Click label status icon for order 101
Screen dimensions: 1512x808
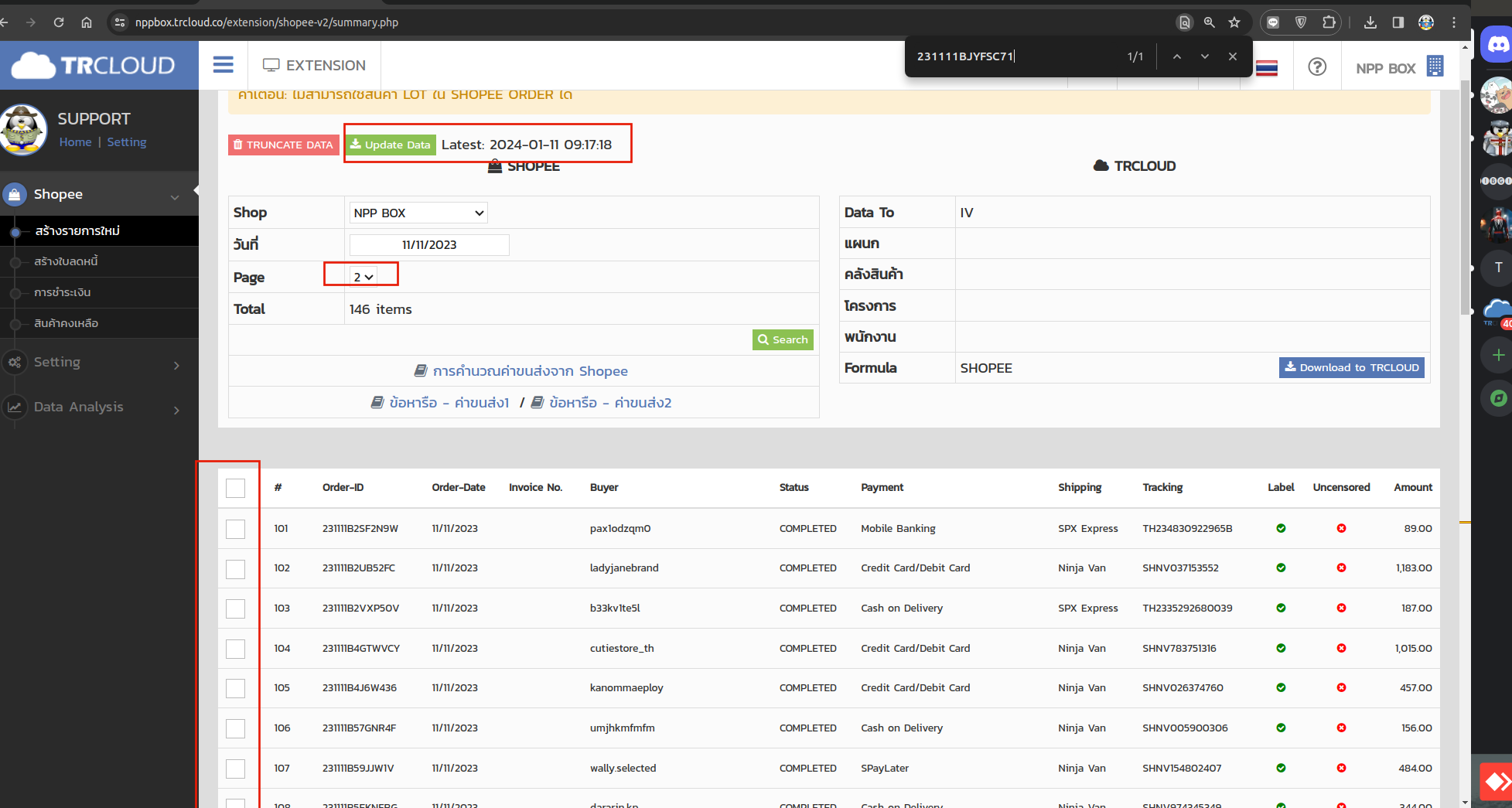tap(1281, 528)
